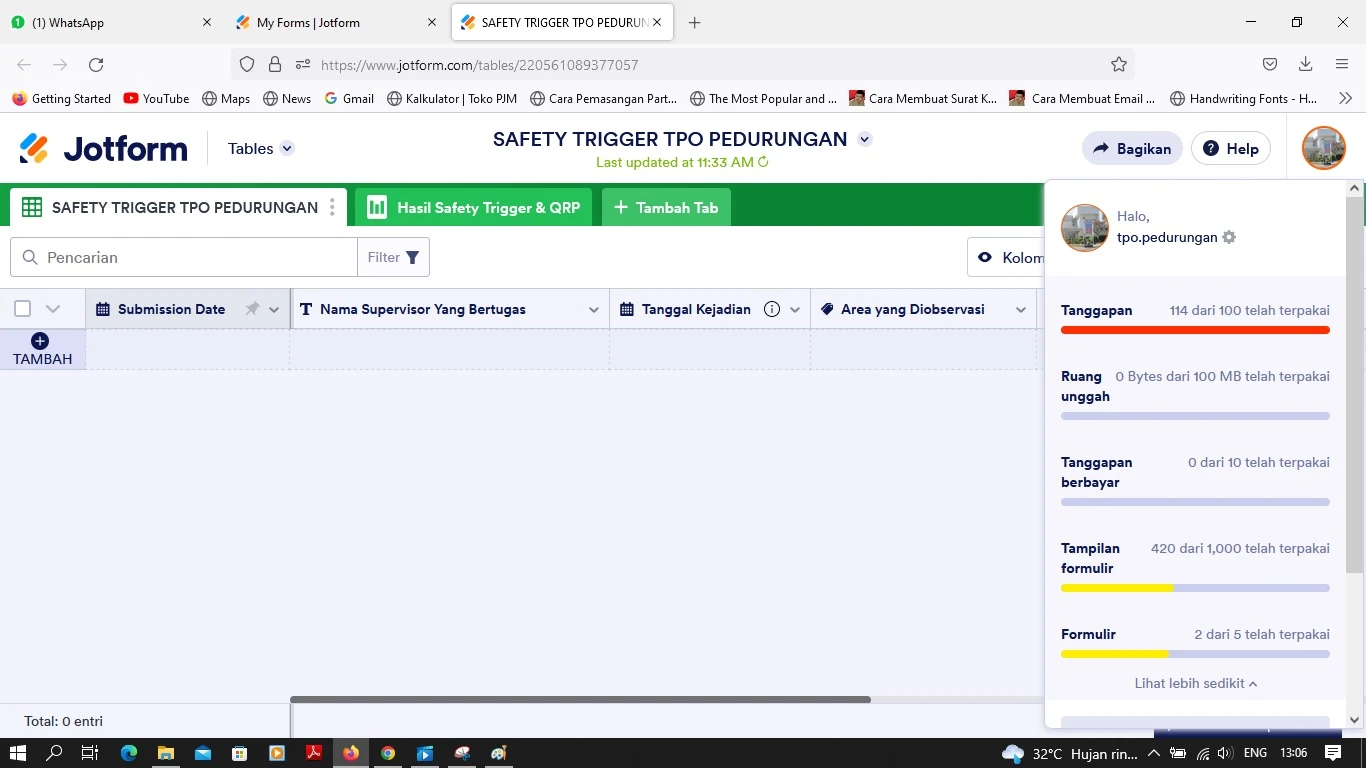Open the Tables dropdown
Viewport: 1366px width, 768px height.
[x=258, y=148]
